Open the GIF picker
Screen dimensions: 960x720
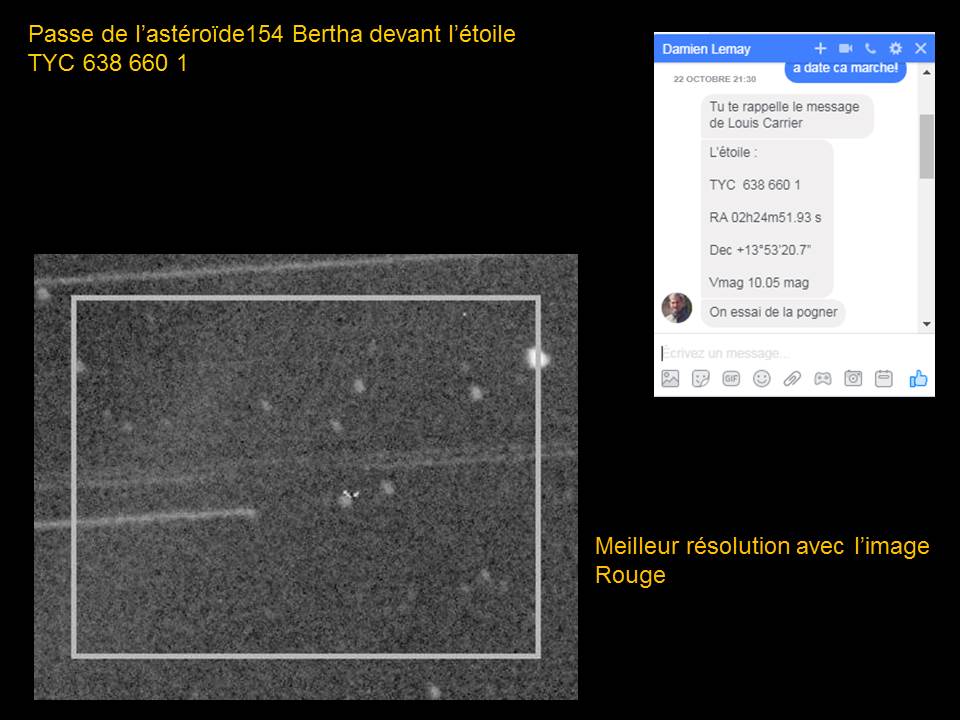731,378
